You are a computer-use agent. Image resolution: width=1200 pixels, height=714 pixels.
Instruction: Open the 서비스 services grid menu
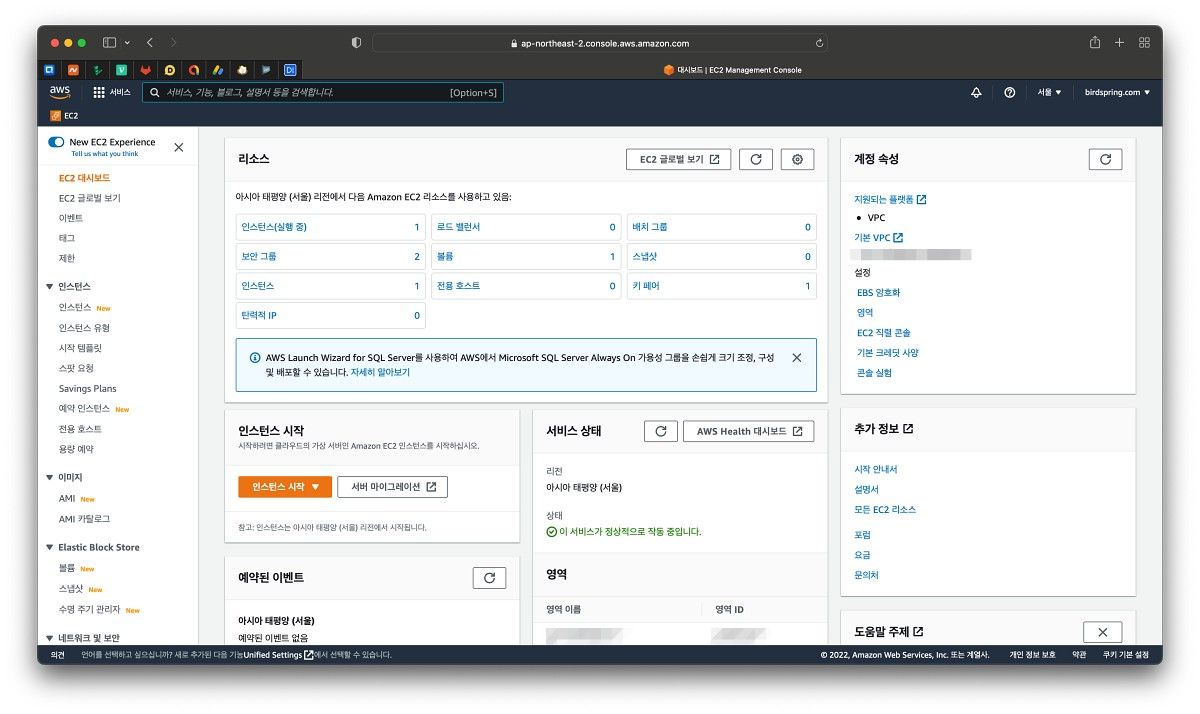pyautogui.click(x=111, y=92)
